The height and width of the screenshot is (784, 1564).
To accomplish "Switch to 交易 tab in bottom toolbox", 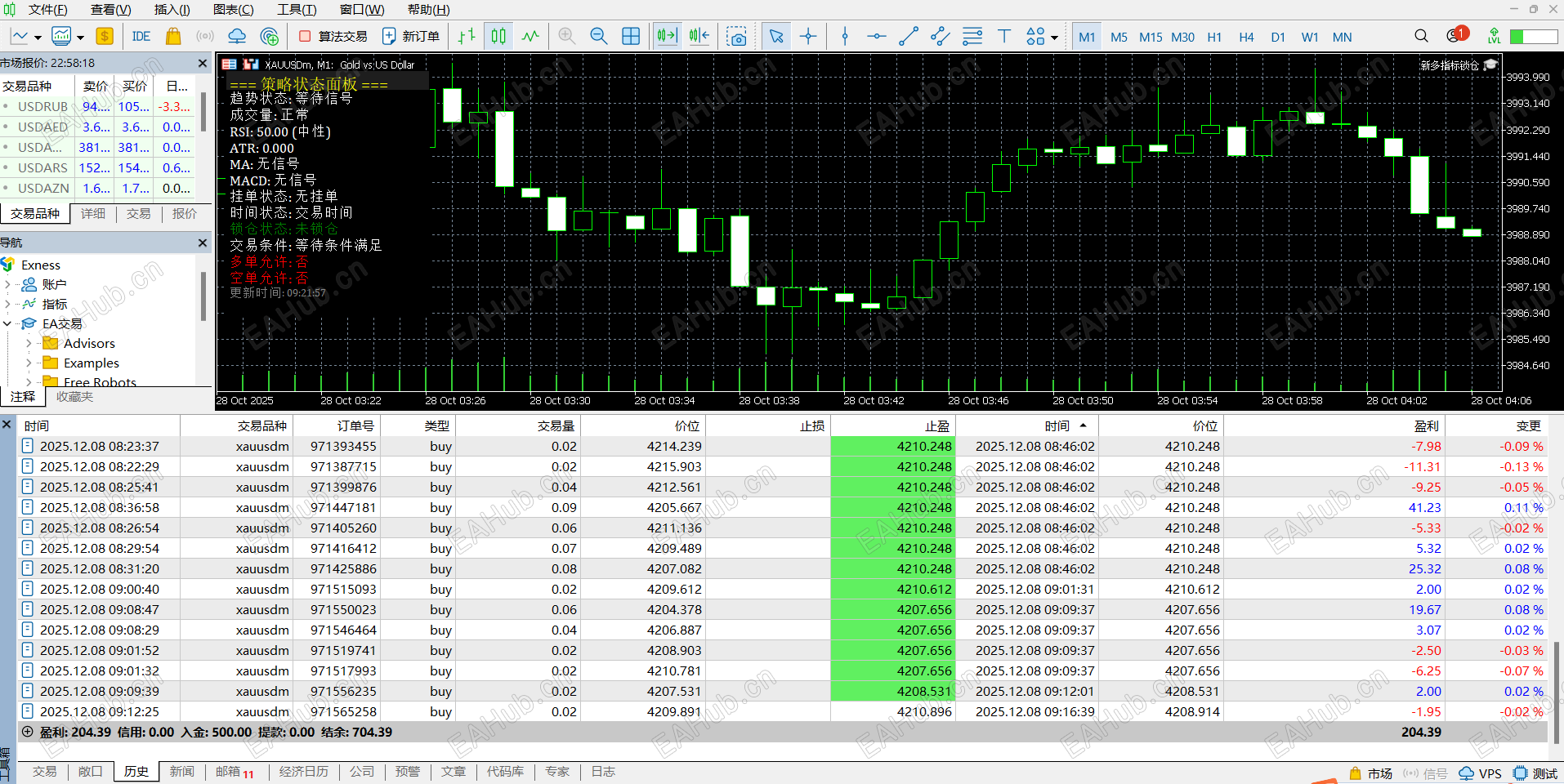I will click(x=44, y=772).
